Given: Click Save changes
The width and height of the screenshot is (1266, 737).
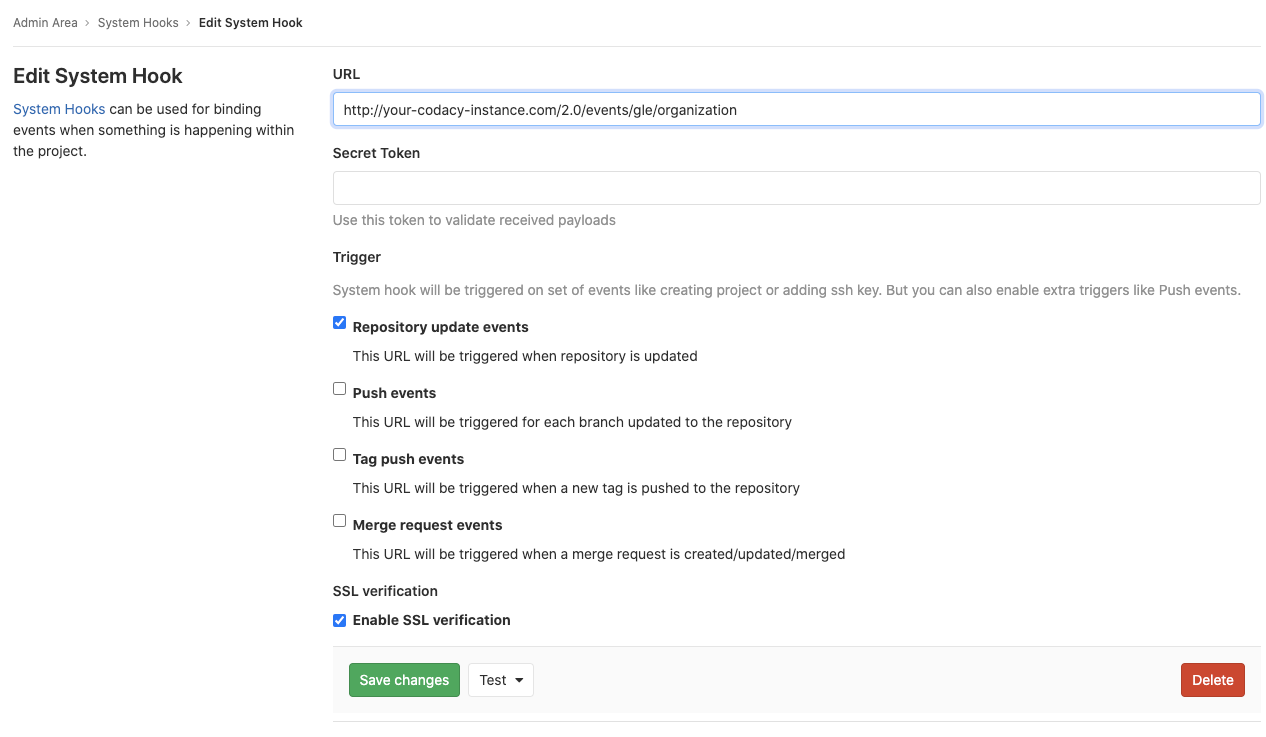Looking at the screenshot, I should (x=404, y=679).
